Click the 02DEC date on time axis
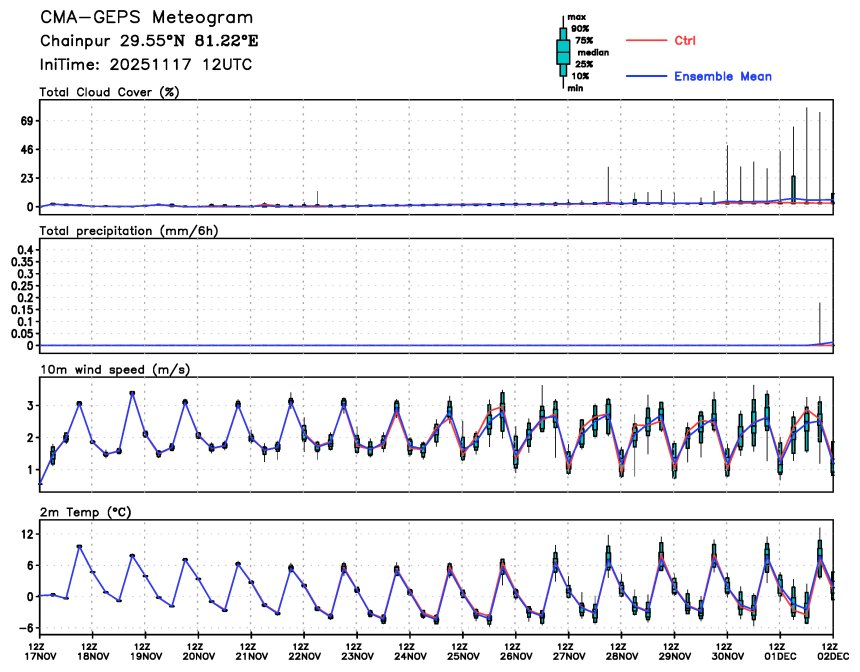This screenshot has height=672, width=860. click(833, 657)
